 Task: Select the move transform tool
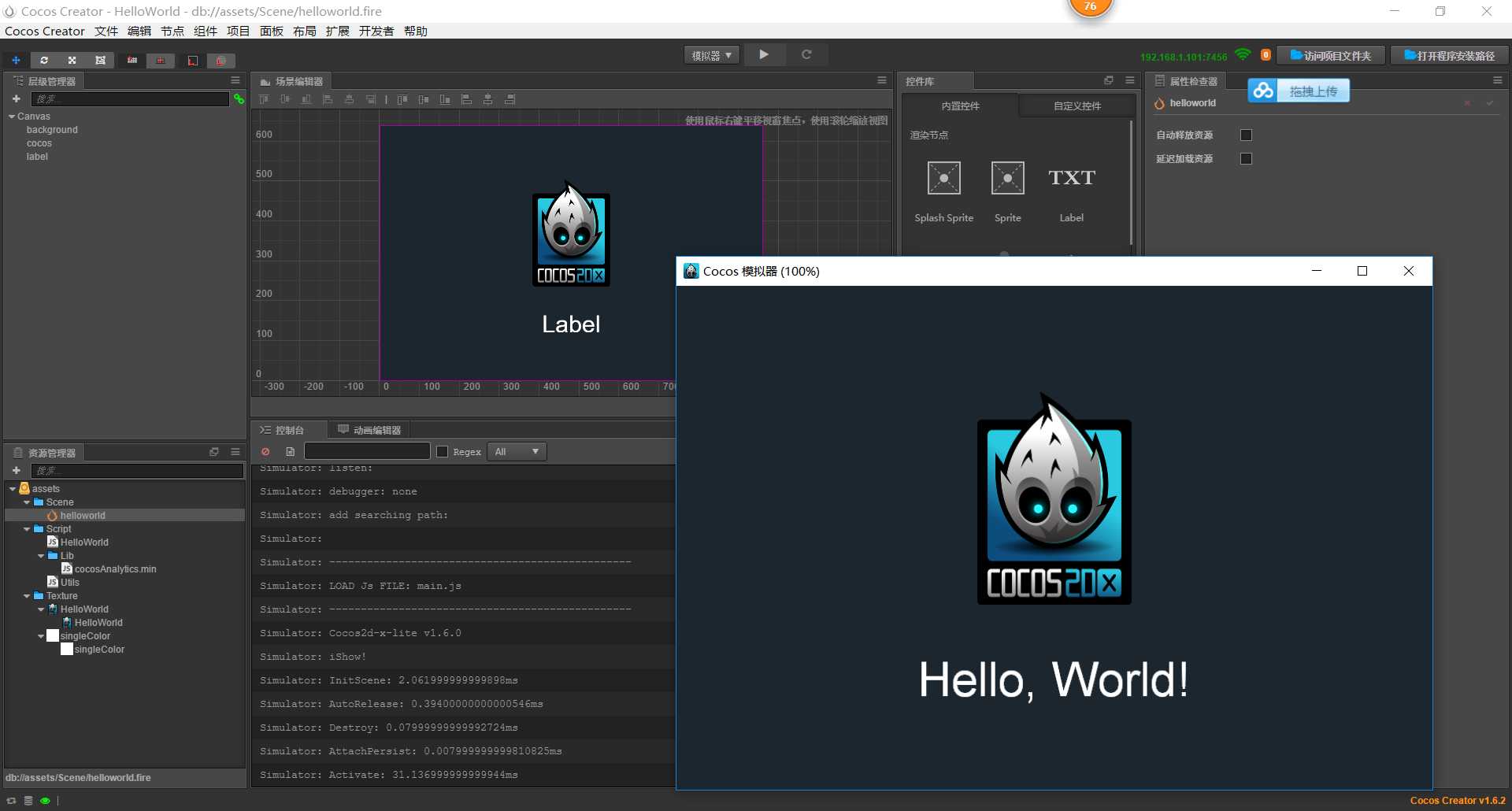(x=16, y=60)
